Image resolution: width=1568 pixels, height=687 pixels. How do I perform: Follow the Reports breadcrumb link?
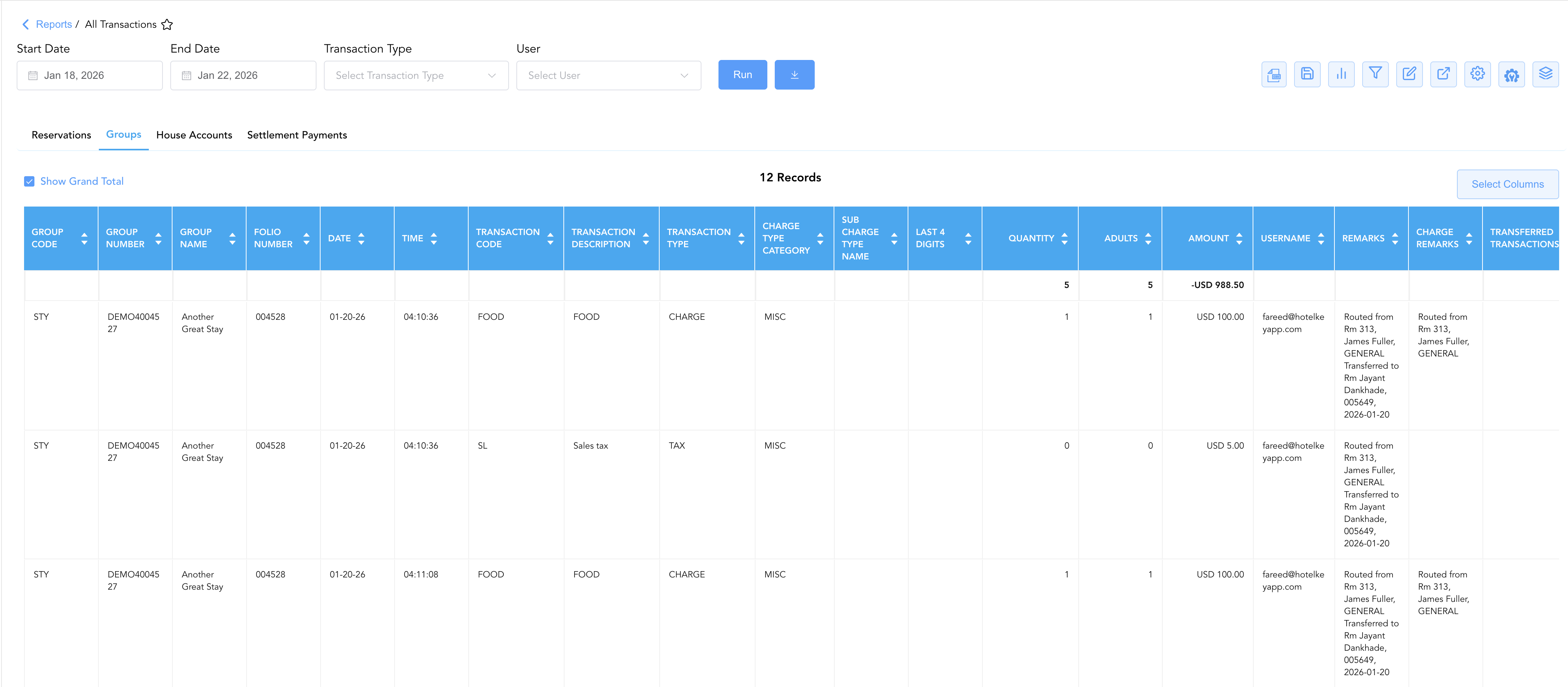pyautogui.click(x=54, y=24)
